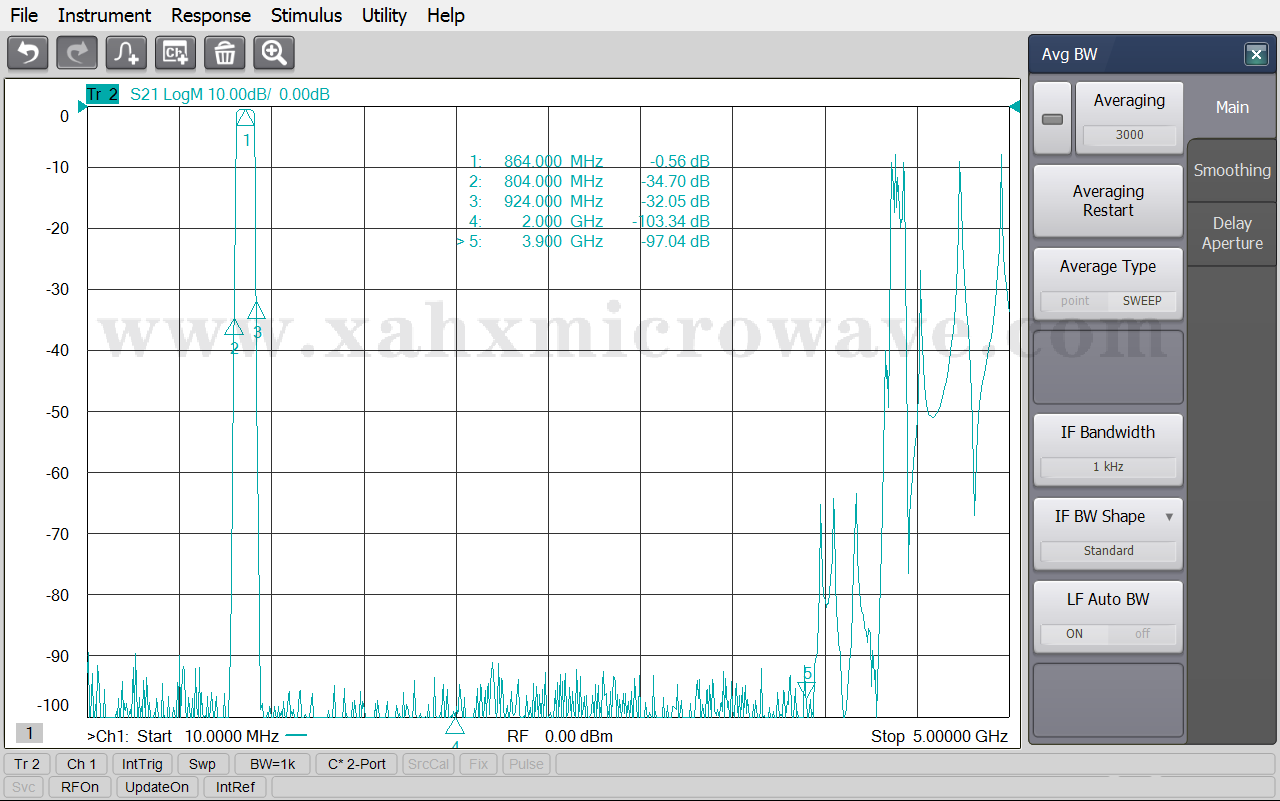Click marker 3 readout 924.000 MHz
This screenshot has width=1280, height=801.
(x=554, y=201)
